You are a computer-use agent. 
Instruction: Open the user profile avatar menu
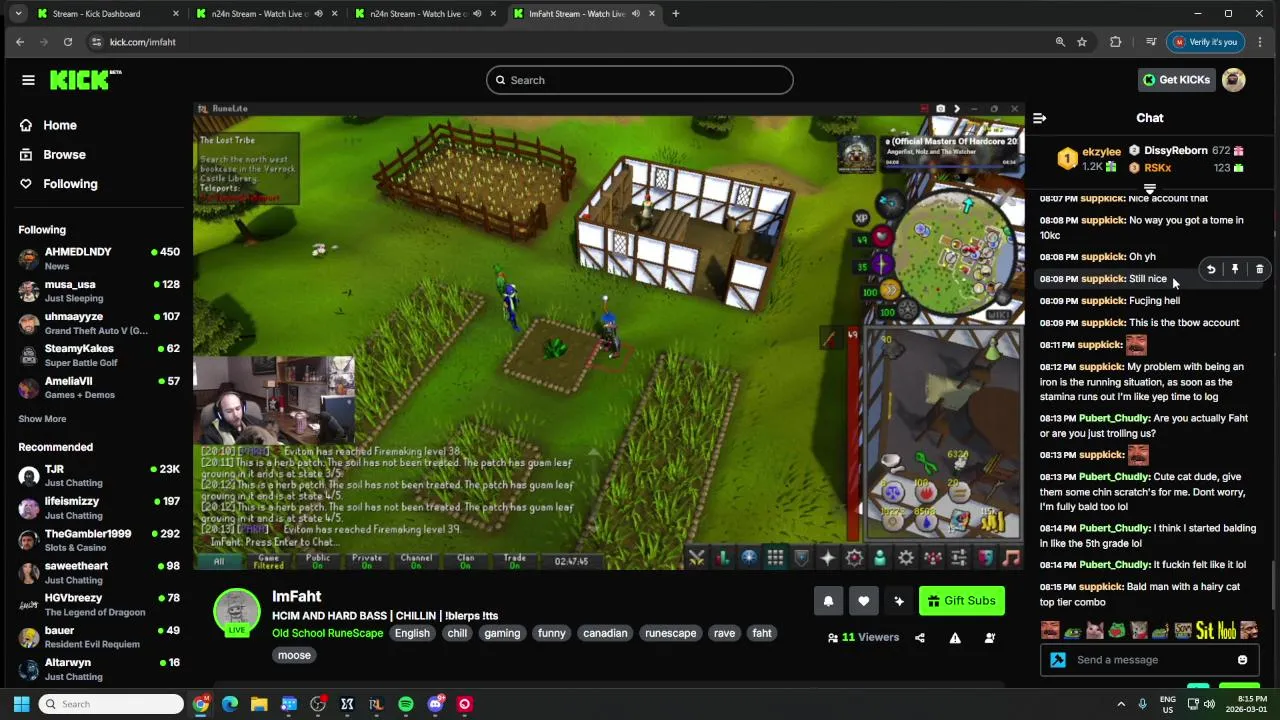click(x=1234, y=80)
